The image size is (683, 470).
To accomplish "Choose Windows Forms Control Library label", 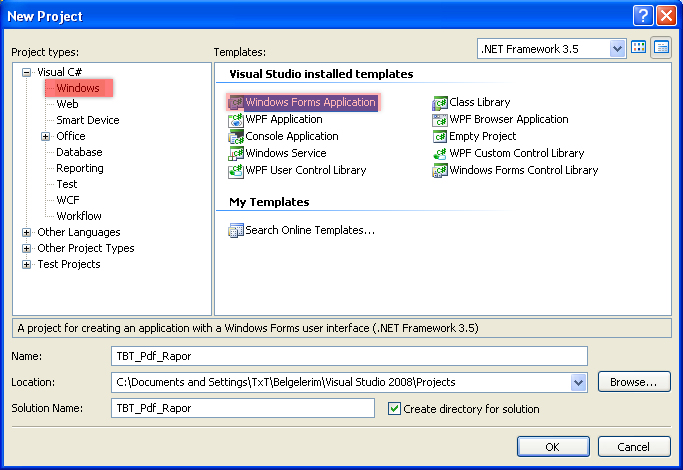I will (524, 170).
